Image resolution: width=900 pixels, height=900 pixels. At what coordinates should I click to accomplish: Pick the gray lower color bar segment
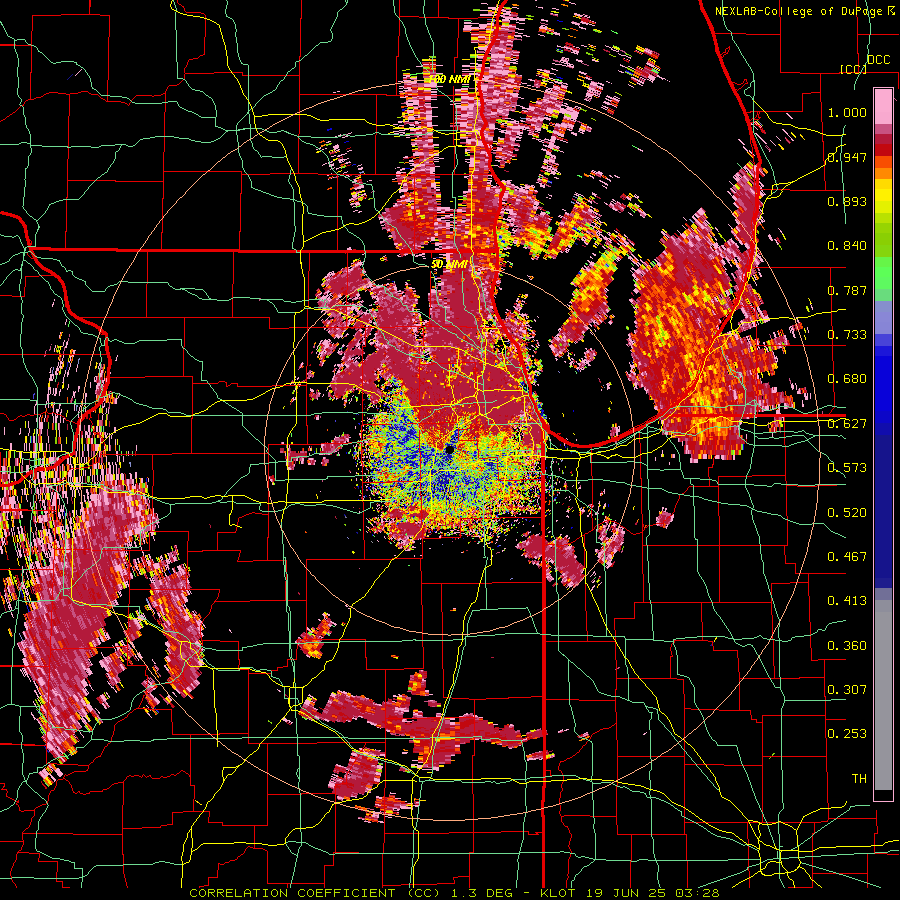click(x=883, y=695)
